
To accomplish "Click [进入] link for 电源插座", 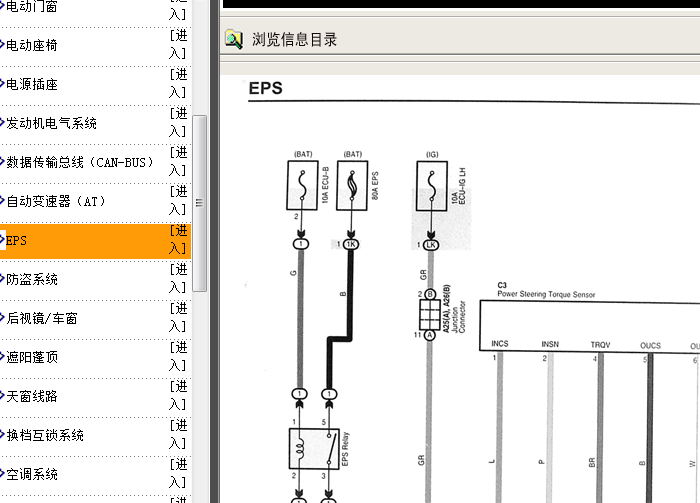I will pyautogui.click(x=178, y=83).
